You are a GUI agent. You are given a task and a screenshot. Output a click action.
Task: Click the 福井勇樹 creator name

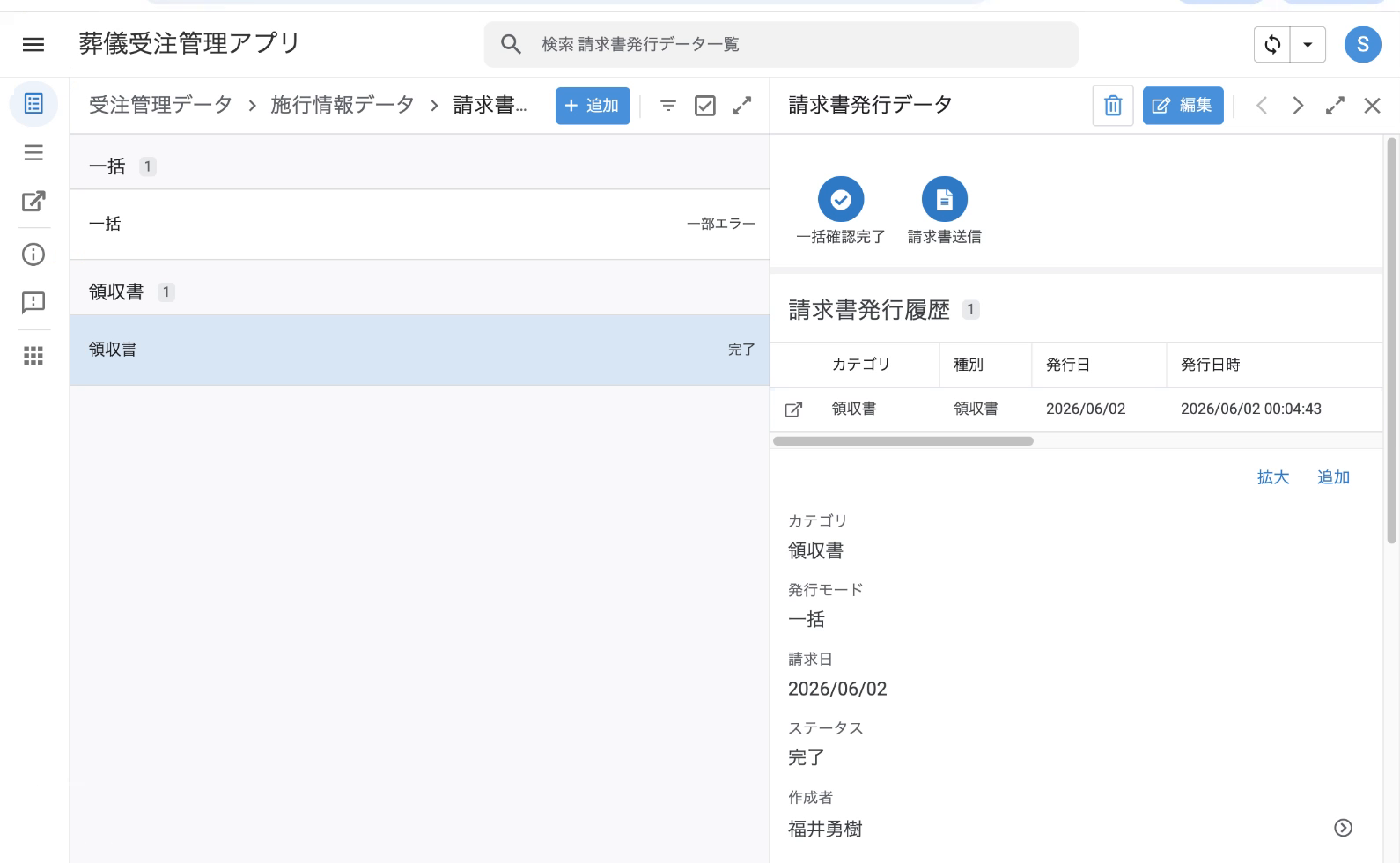pyautogui.click(x=825, y=829)
